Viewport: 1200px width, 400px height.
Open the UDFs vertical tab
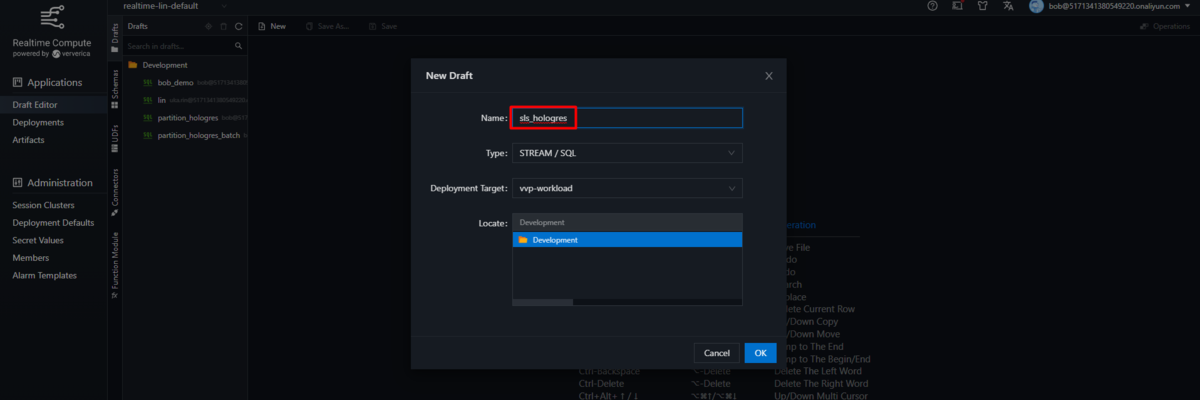click(x=115, y=141)
